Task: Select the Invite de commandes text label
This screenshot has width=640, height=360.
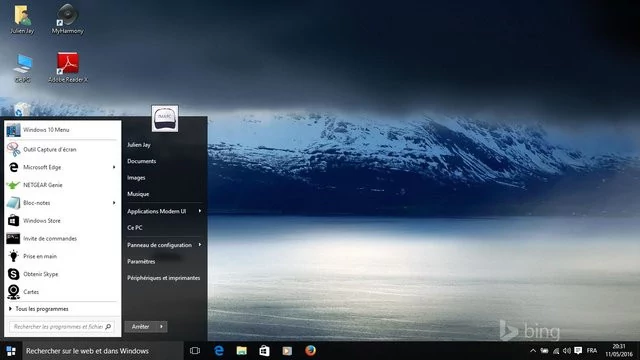Action: pos(50,238)
